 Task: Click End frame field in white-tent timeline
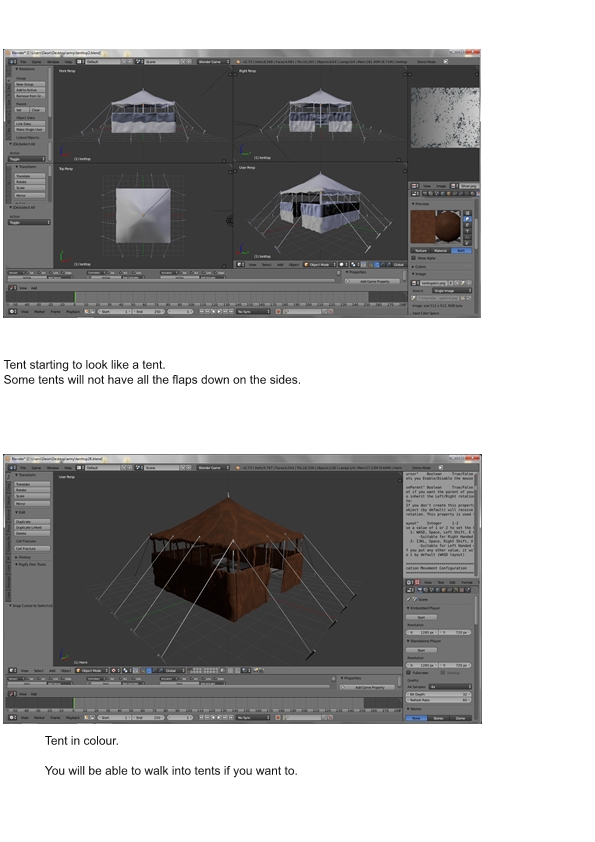point(149,311)
